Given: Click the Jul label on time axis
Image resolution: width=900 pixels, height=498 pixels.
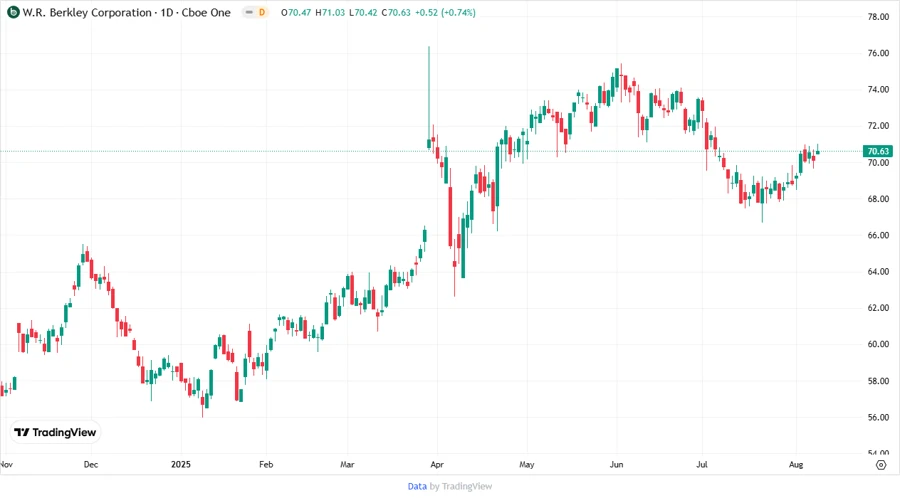Looking at the screenshot, I should point(702,464).
